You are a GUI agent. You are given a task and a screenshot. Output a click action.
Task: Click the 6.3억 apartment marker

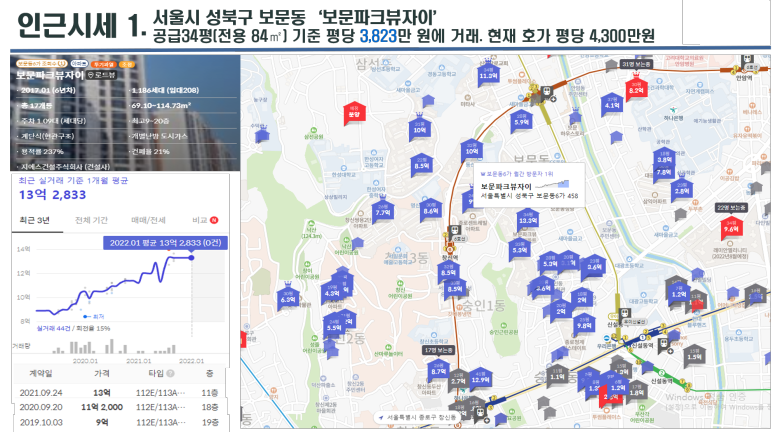pyautogui.click(x=288, y=297)
